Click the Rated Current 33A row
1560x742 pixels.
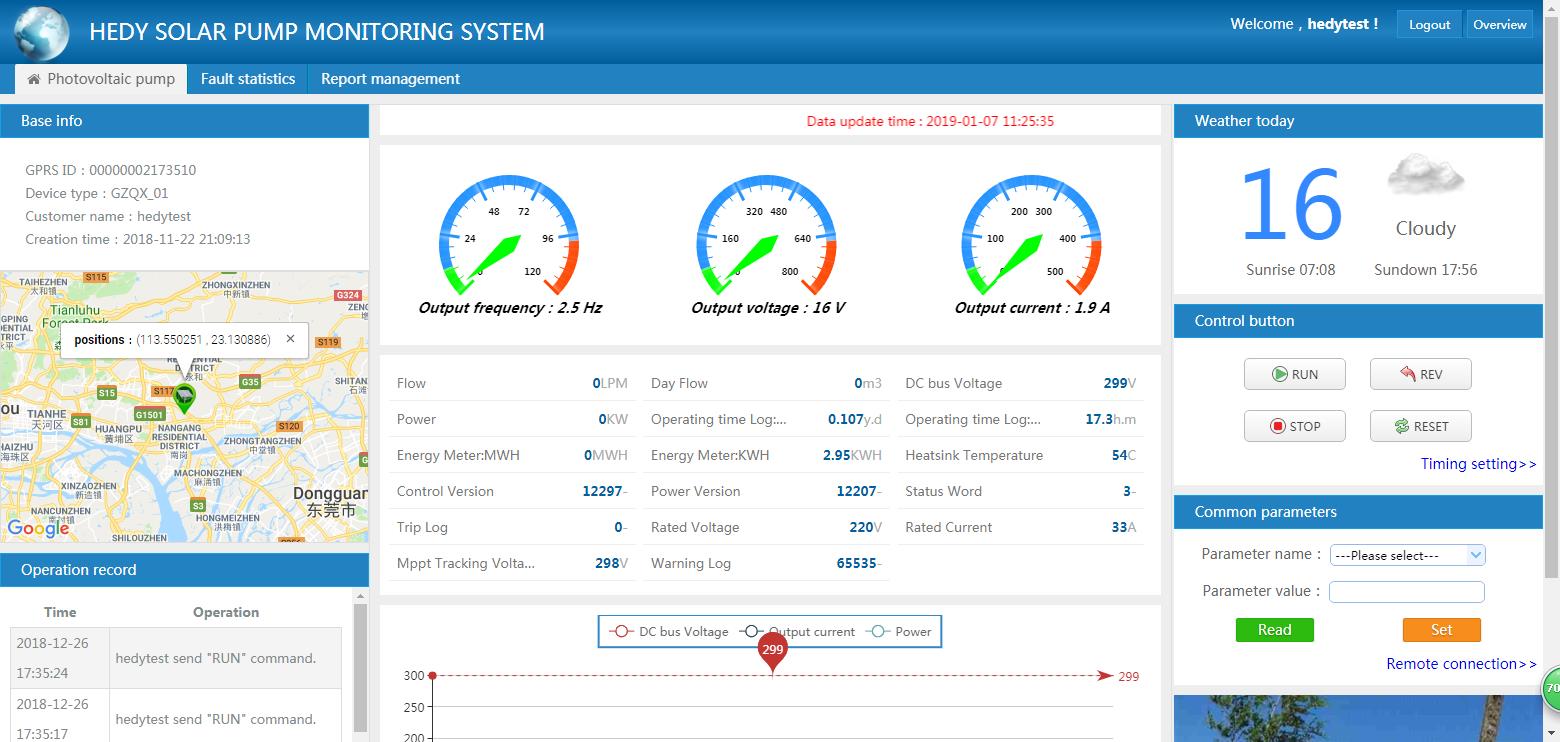(1020, 527)
